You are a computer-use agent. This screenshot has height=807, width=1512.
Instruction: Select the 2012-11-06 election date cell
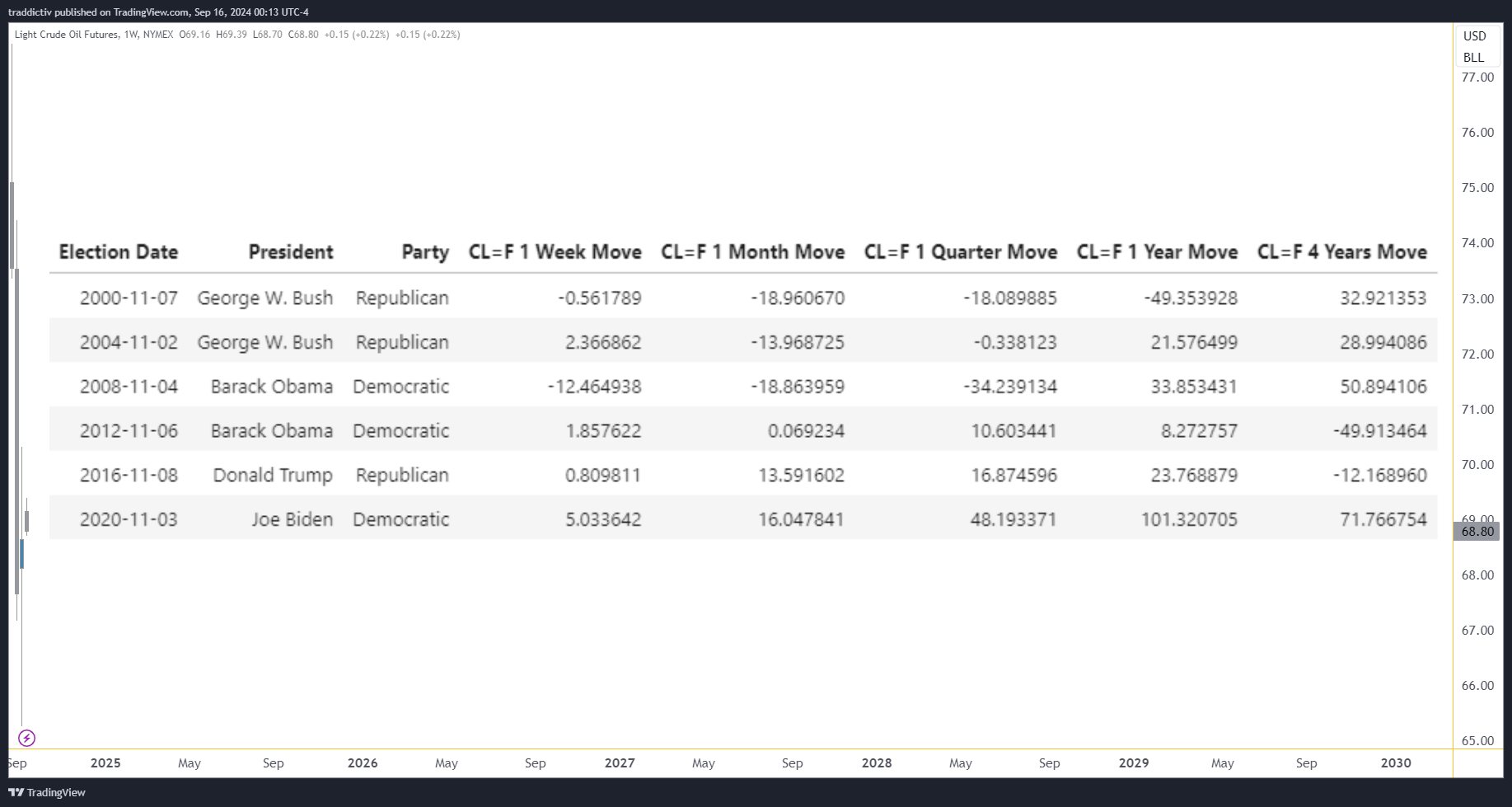coord(129,431)
